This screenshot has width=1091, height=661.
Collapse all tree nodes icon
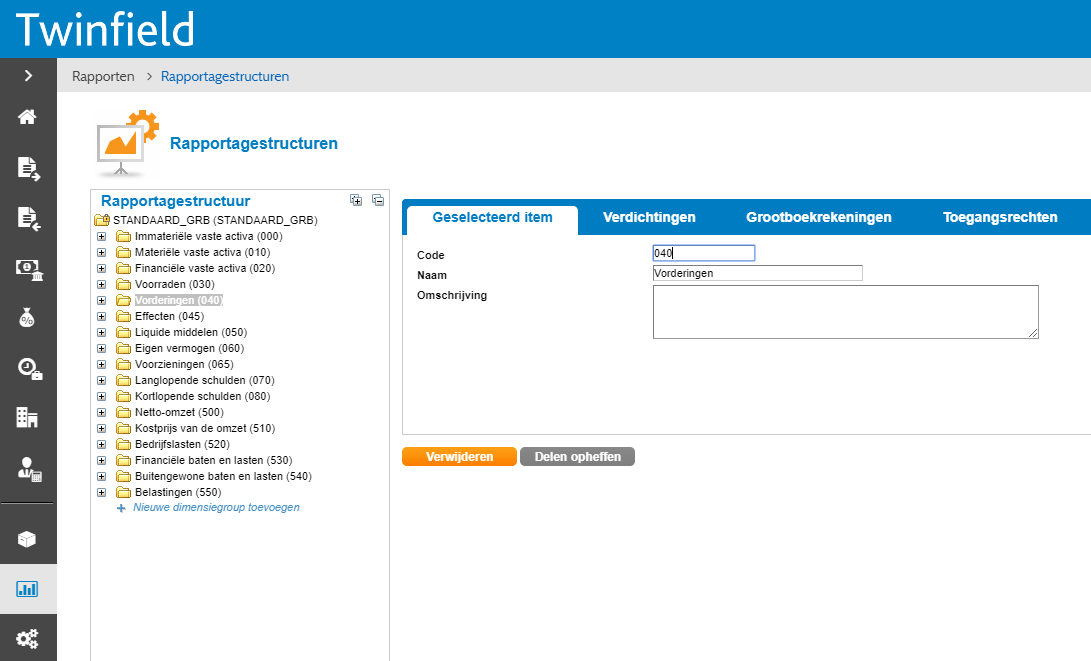tap(377, 200)
